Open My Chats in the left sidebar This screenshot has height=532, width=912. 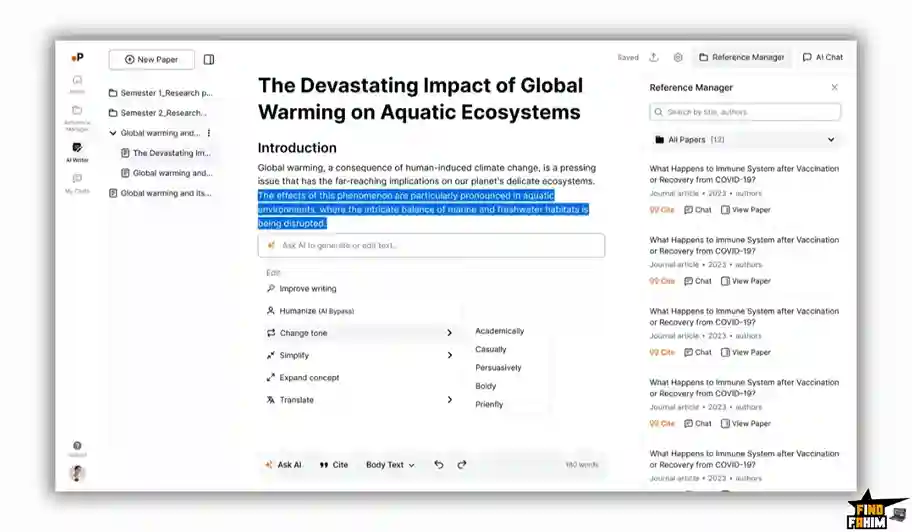click(77, 183)
